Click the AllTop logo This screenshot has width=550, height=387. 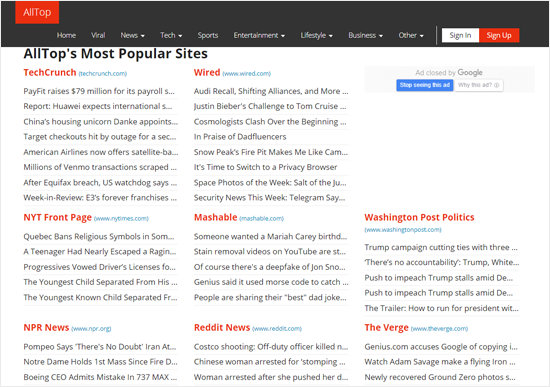pos(37,12)
